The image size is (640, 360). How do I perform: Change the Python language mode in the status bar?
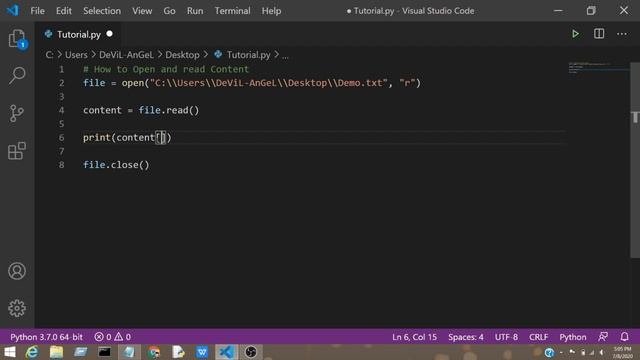coord(573,337)
